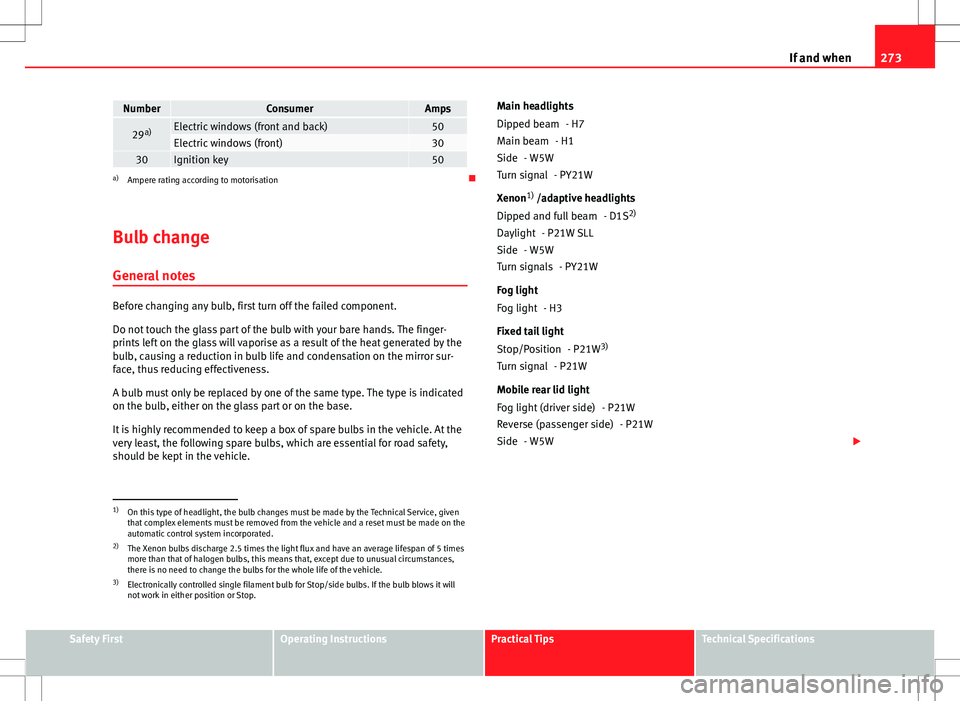The width and height of the screenshot is (960, 701).
Task: Open the Safety First section tab
Action: point(149,652)
